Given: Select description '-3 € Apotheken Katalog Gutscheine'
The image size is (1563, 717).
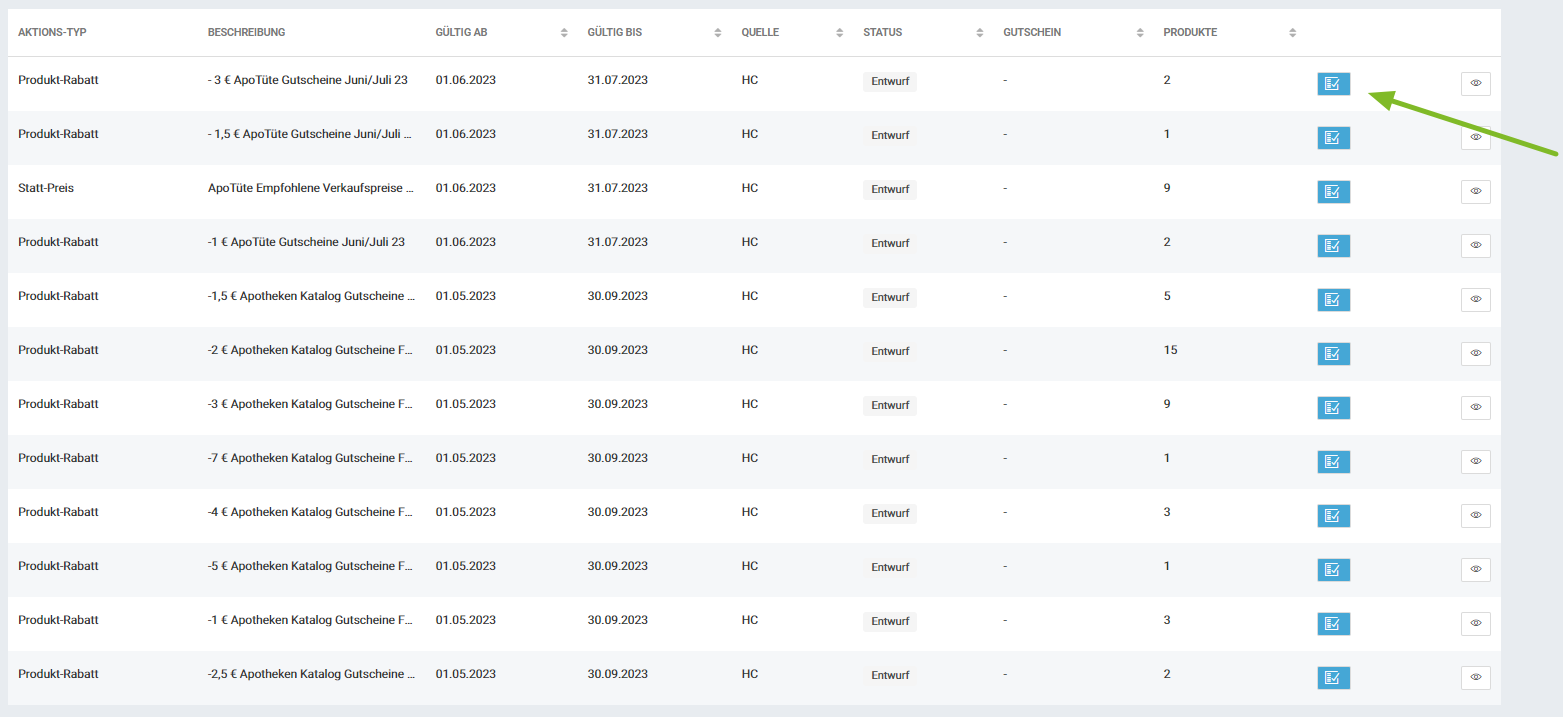Looking at the screenshot, I should pyautogui.click(x=311, y=404).
